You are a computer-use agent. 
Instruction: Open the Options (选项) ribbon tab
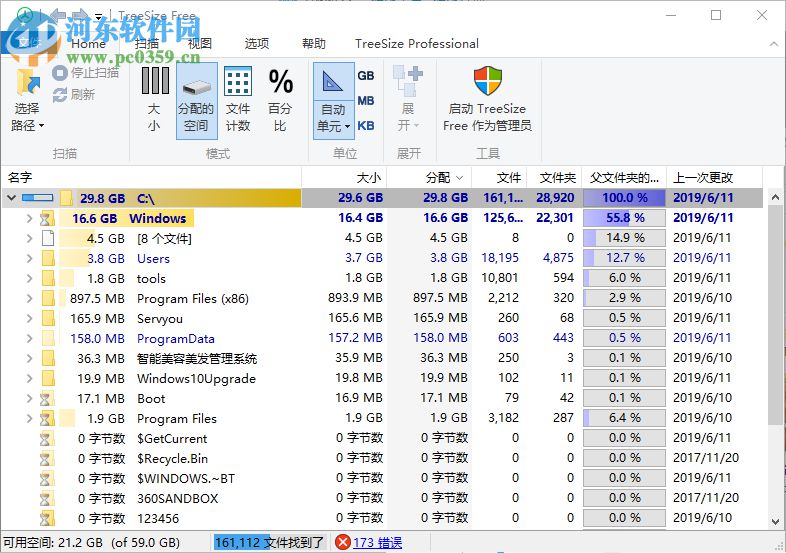(x=257, y=44)
